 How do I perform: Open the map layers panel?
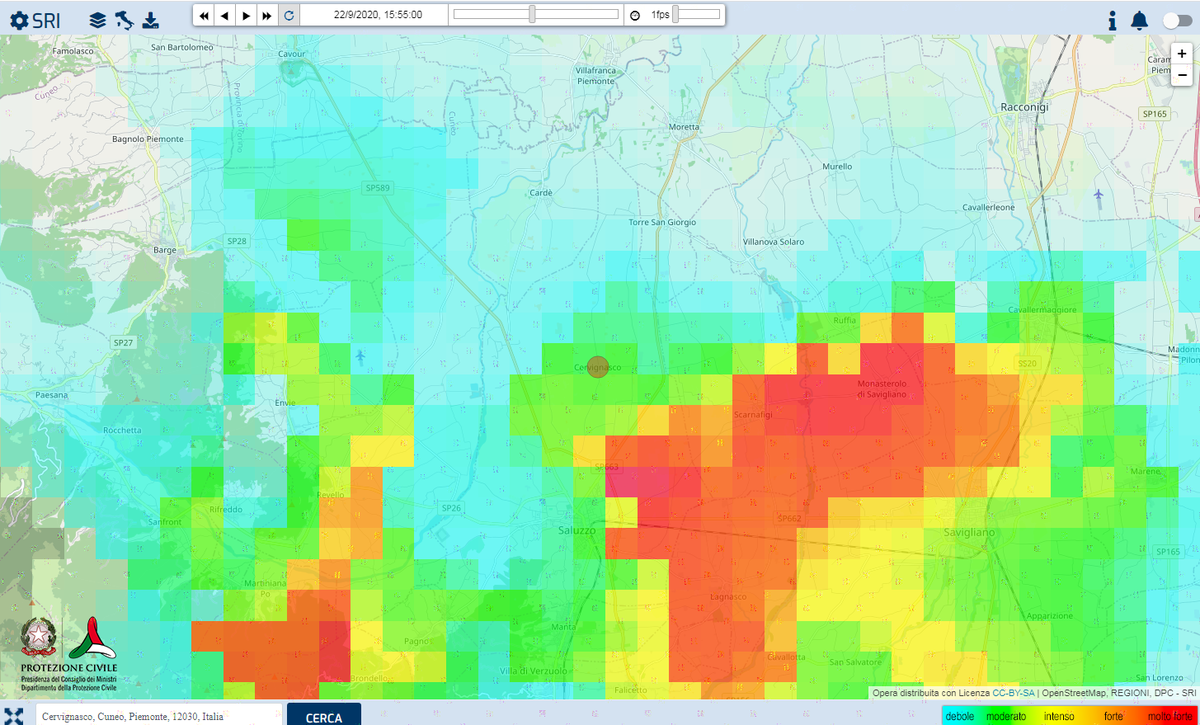click(x=97, y=19)
